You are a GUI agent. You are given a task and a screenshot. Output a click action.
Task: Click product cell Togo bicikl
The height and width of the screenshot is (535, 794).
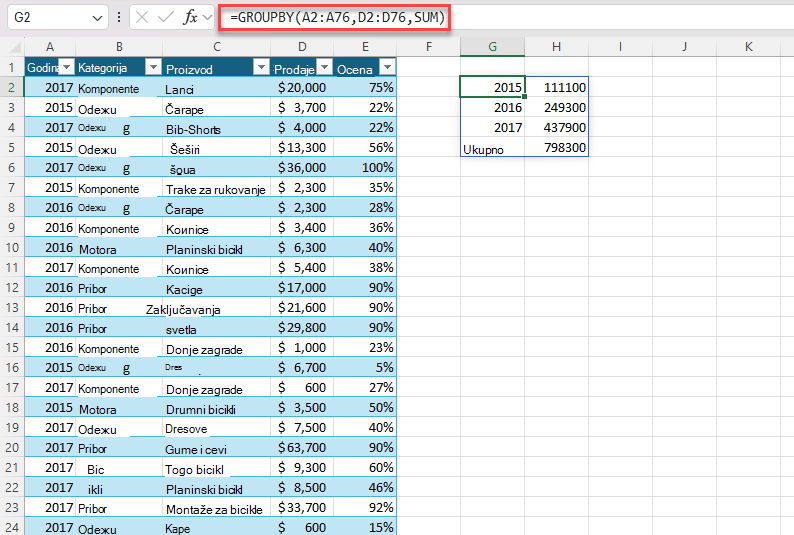217,468
